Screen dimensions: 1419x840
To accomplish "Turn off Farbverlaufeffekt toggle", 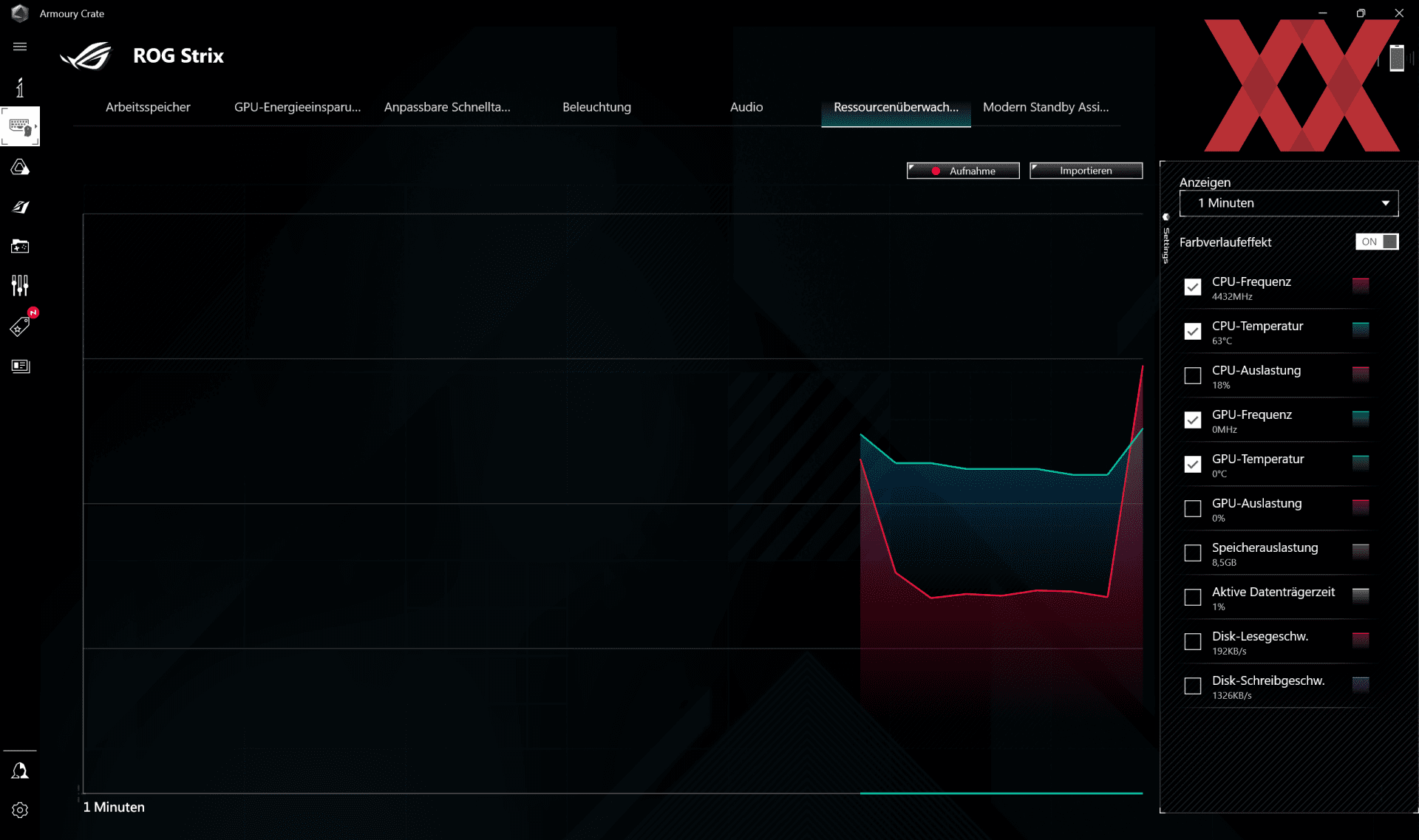I will pos(1376,242).
